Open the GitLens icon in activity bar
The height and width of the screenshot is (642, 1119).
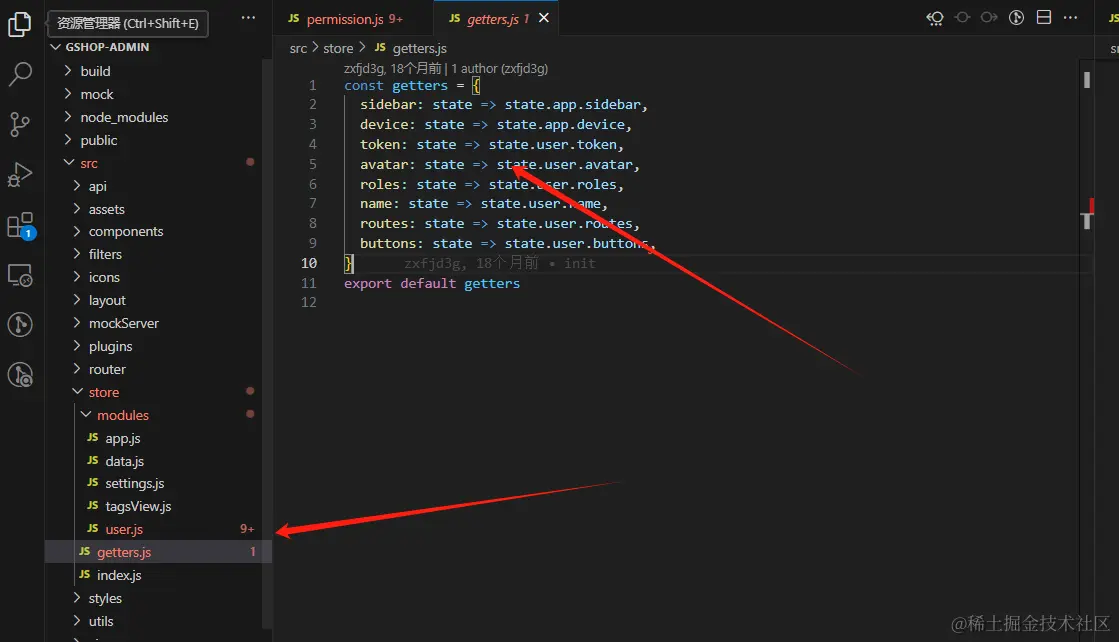click(x=19, y=325)
